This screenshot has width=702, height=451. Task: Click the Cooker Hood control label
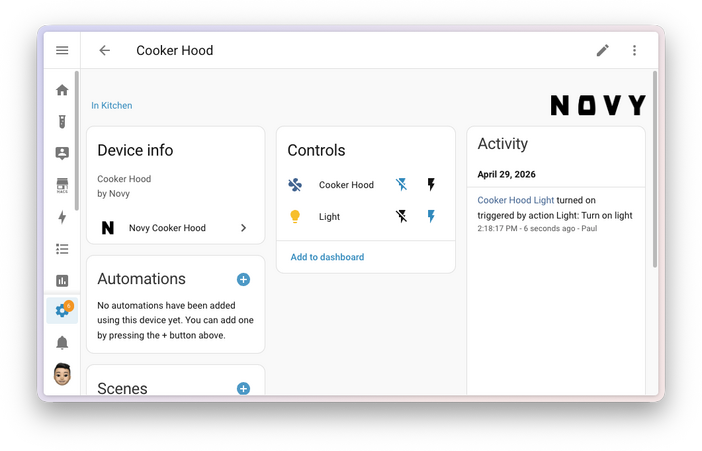tap(346, 185)
